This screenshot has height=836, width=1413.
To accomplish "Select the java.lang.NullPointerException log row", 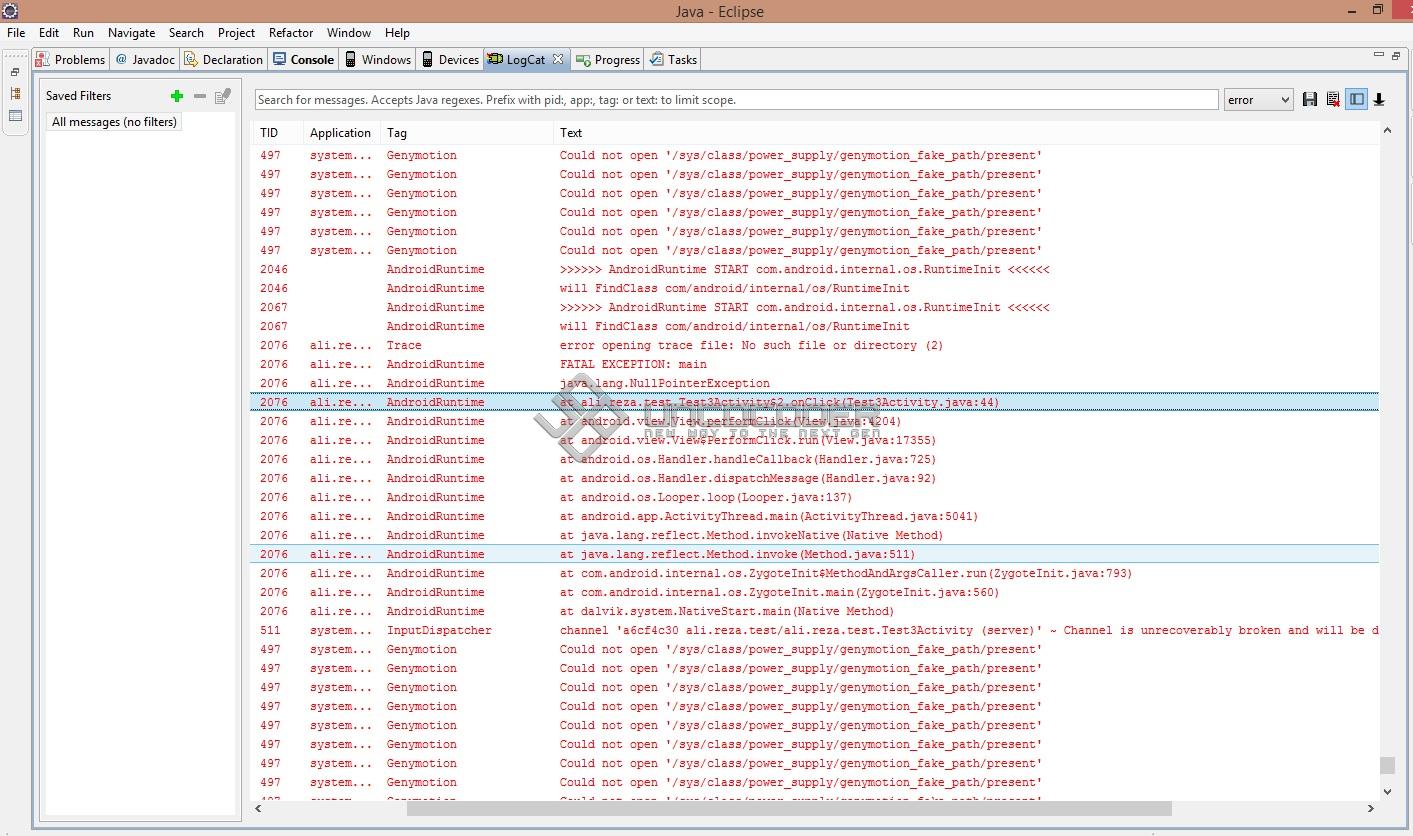I will tap(815, 383).
